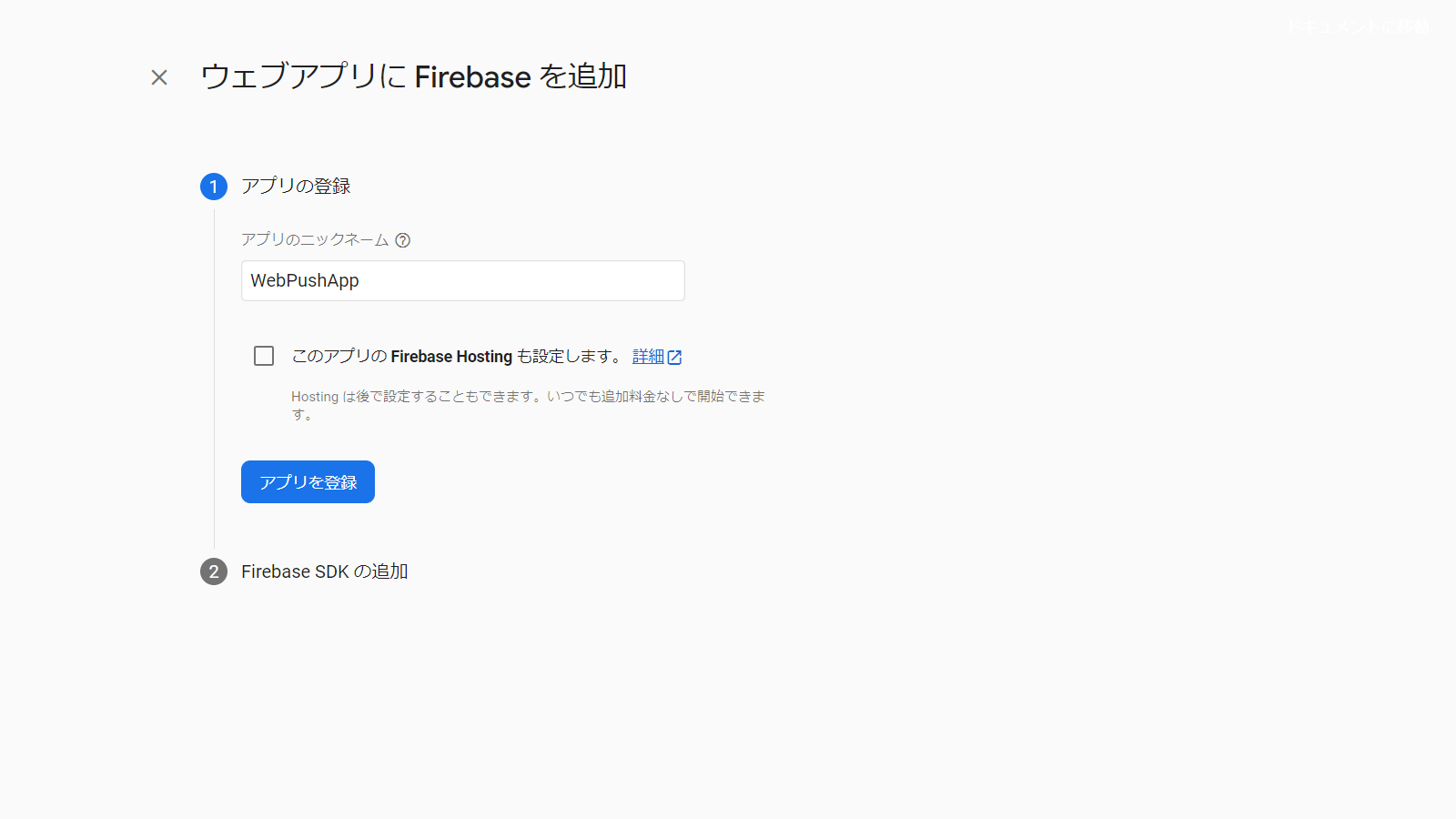Click the step 2 number circle
This screenshot has height=819, width=1456.
[x=214, y=571]
